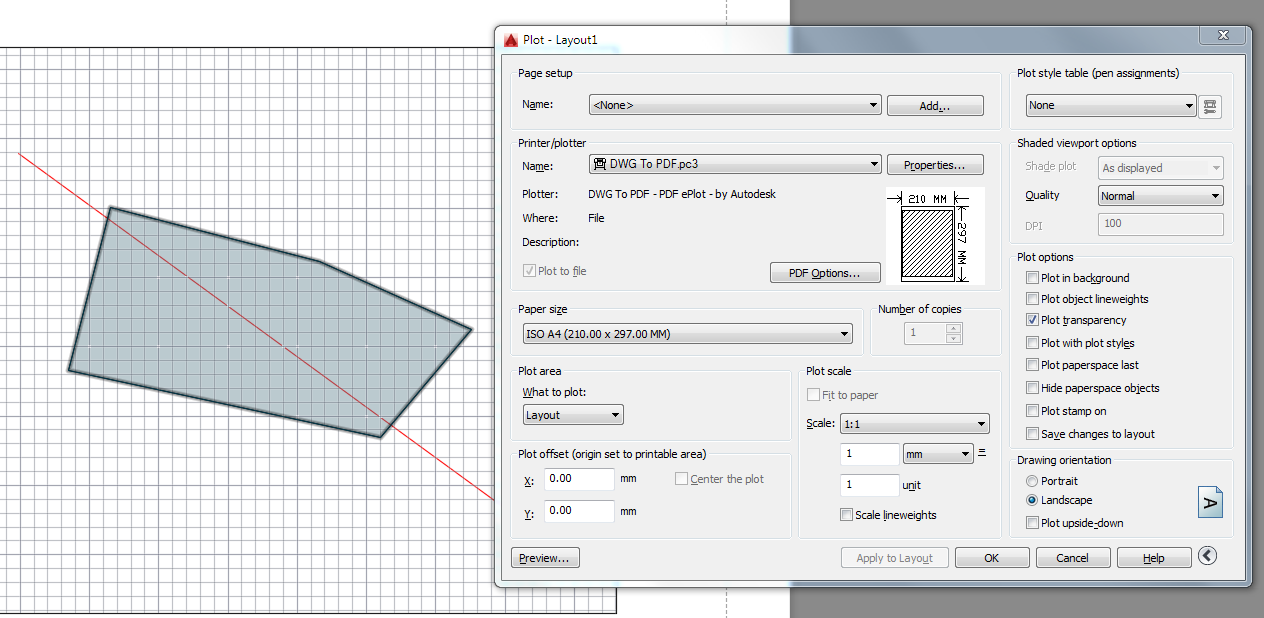This screenshot has height=618, width=1264.
Task: Expand more options with the chevron arrow
Action: 1207,556
